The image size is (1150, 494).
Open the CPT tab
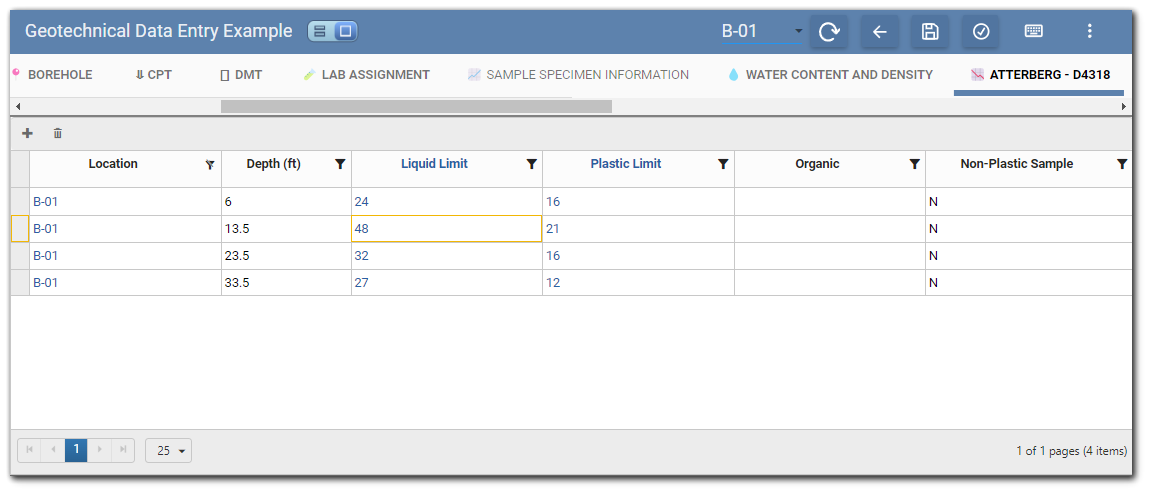pyautogui.click(x=154, y=75)
